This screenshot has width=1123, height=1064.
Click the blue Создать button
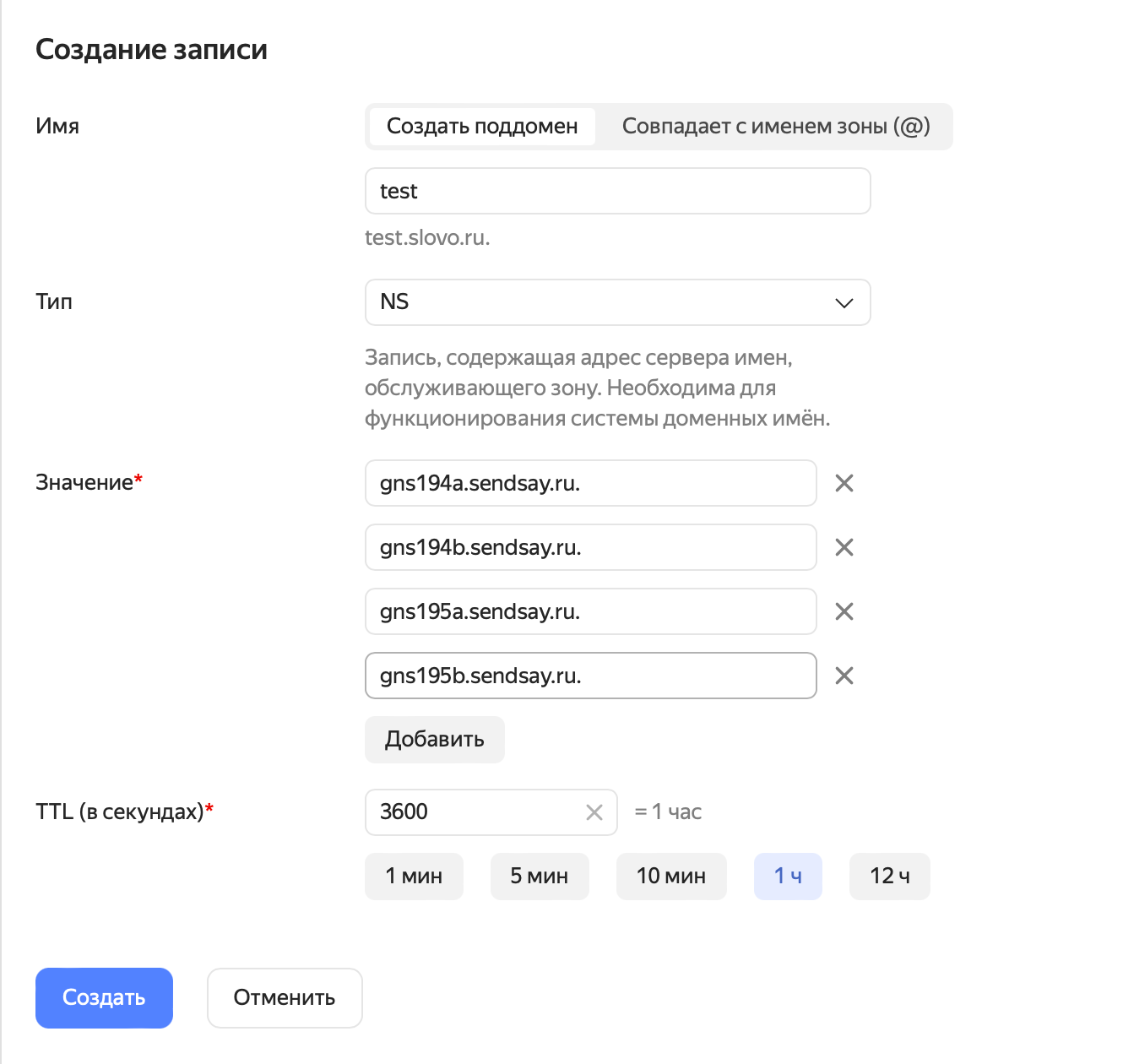pos(104,998)
